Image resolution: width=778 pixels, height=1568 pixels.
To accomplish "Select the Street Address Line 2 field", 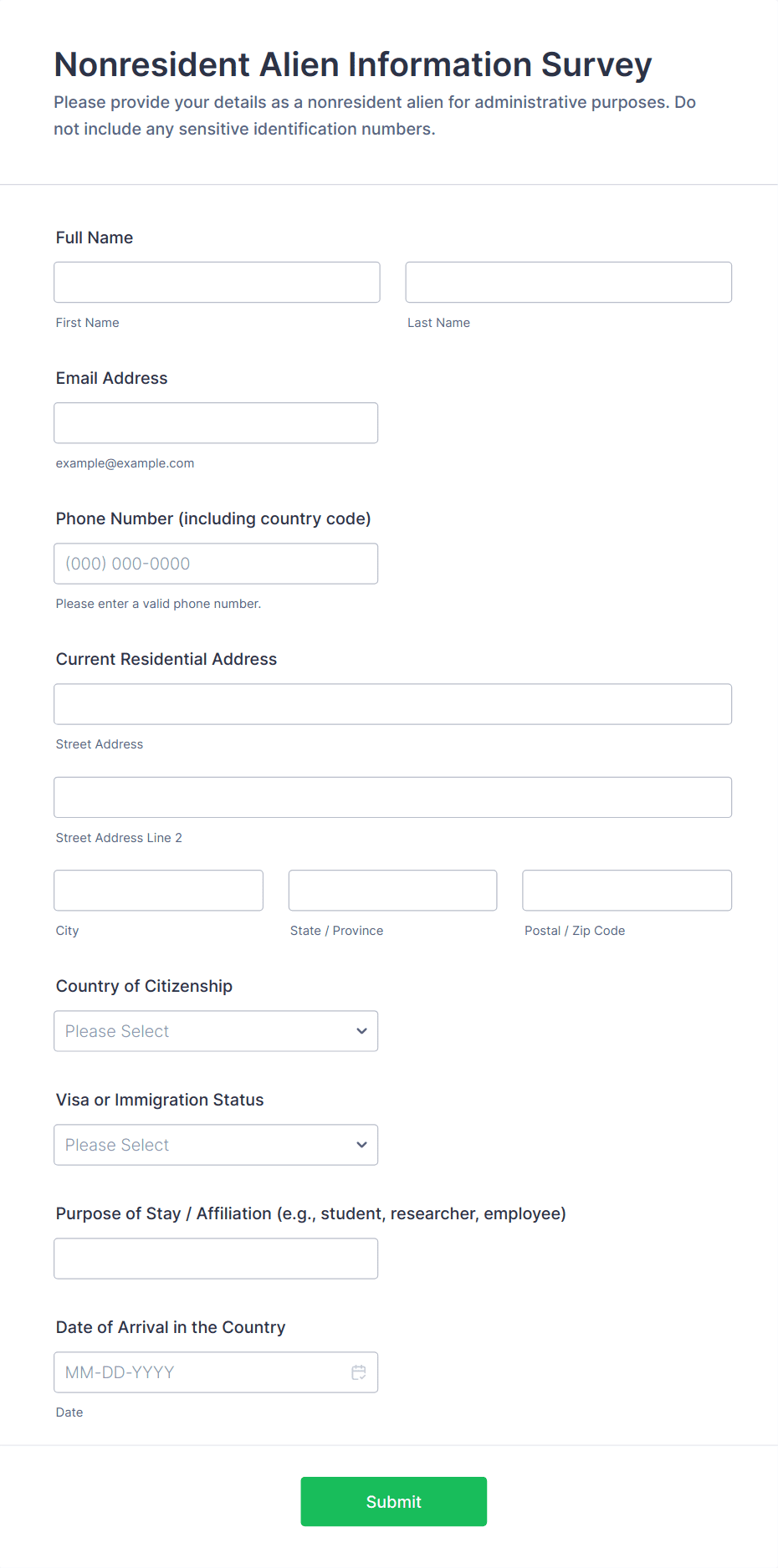I will tap(393, 798).
